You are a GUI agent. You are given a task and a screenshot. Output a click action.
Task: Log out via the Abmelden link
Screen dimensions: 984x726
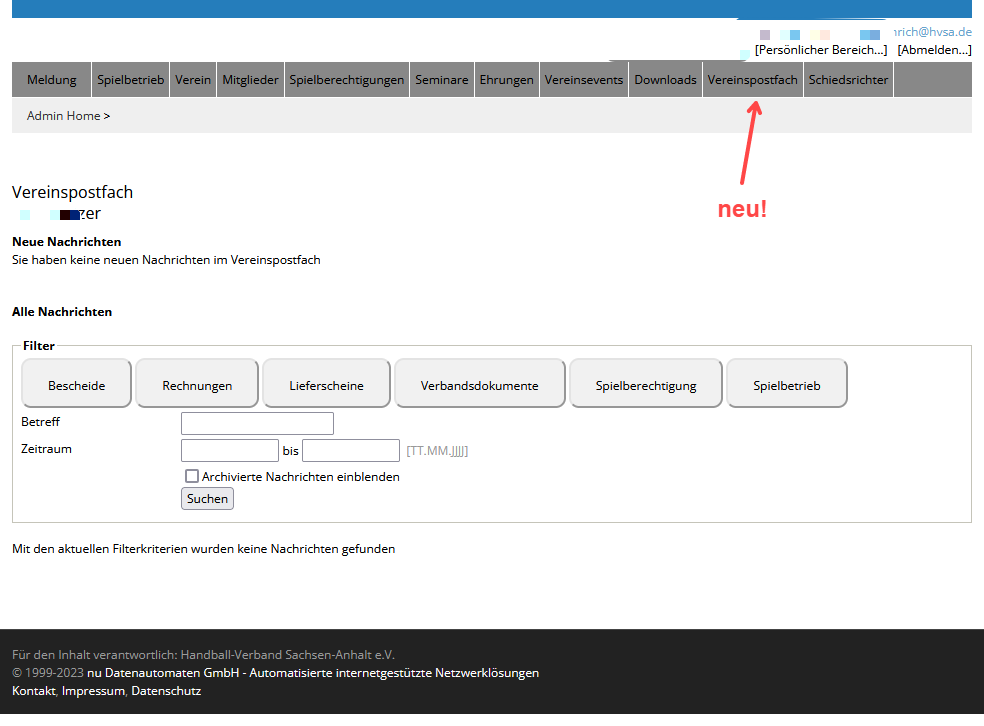tap(934, 49)
